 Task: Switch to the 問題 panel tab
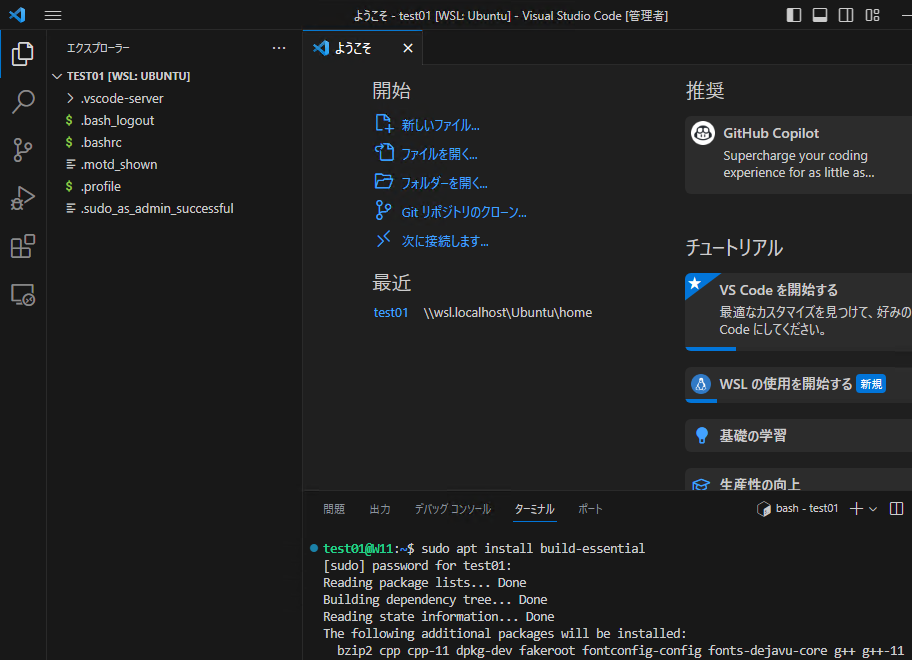point(334,509)
